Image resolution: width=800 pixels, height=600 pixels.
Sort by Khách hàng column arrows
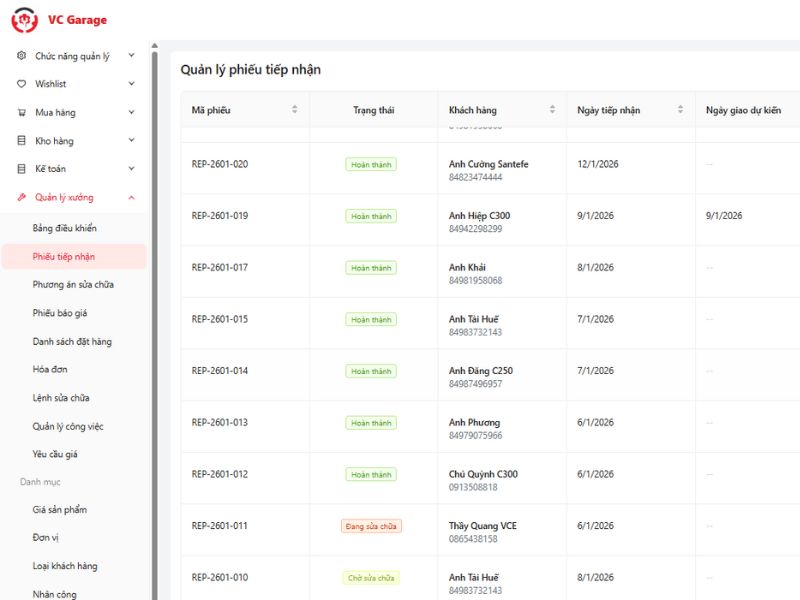(x=552, y=110)
